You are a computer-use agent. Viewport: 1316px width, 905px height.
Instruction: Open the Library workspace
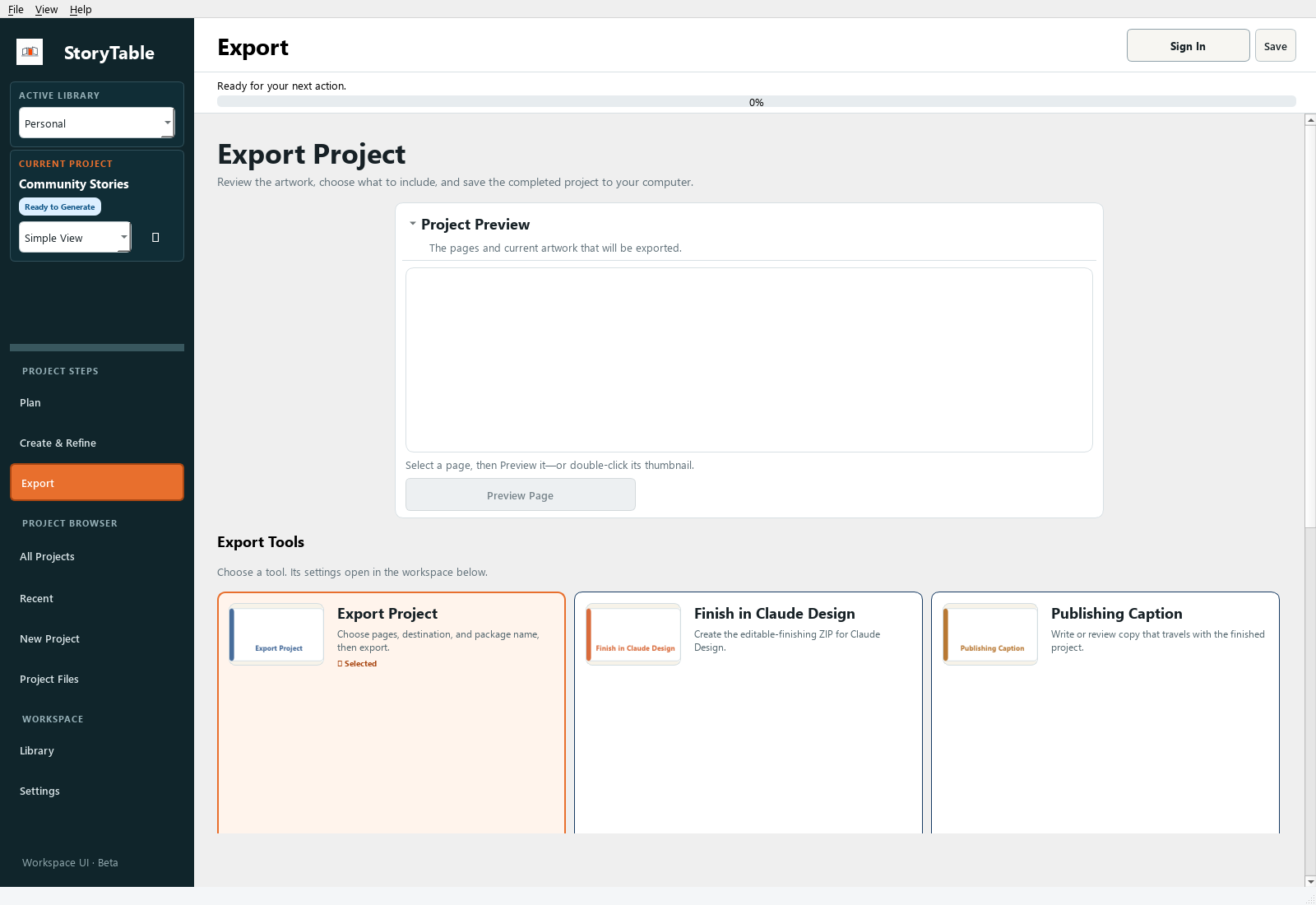click(97, 750)
